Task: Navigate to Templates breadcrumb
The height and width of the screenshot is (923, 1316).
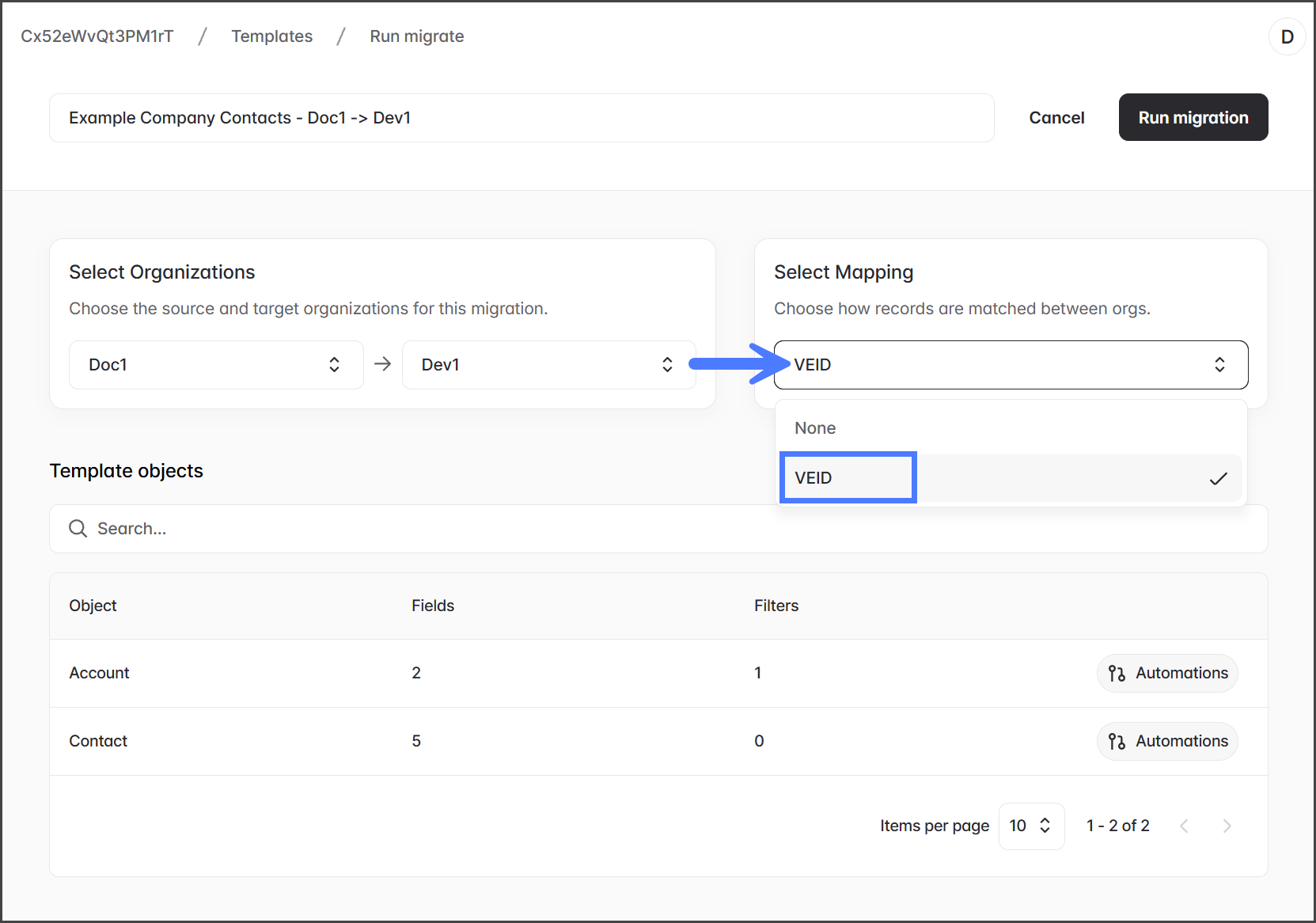Action: (271, 36)
